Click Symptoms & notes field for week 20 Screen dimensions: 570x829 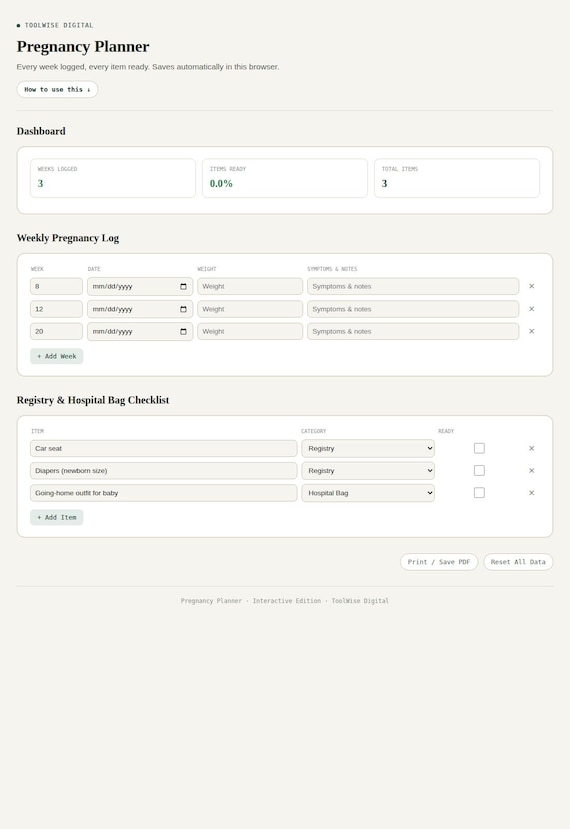pos(413,331)
